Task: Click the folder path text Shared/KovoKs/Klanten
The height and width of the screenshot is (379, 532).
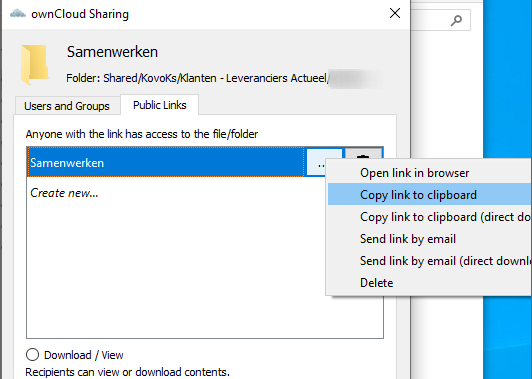Action: (x=160, y=78)
